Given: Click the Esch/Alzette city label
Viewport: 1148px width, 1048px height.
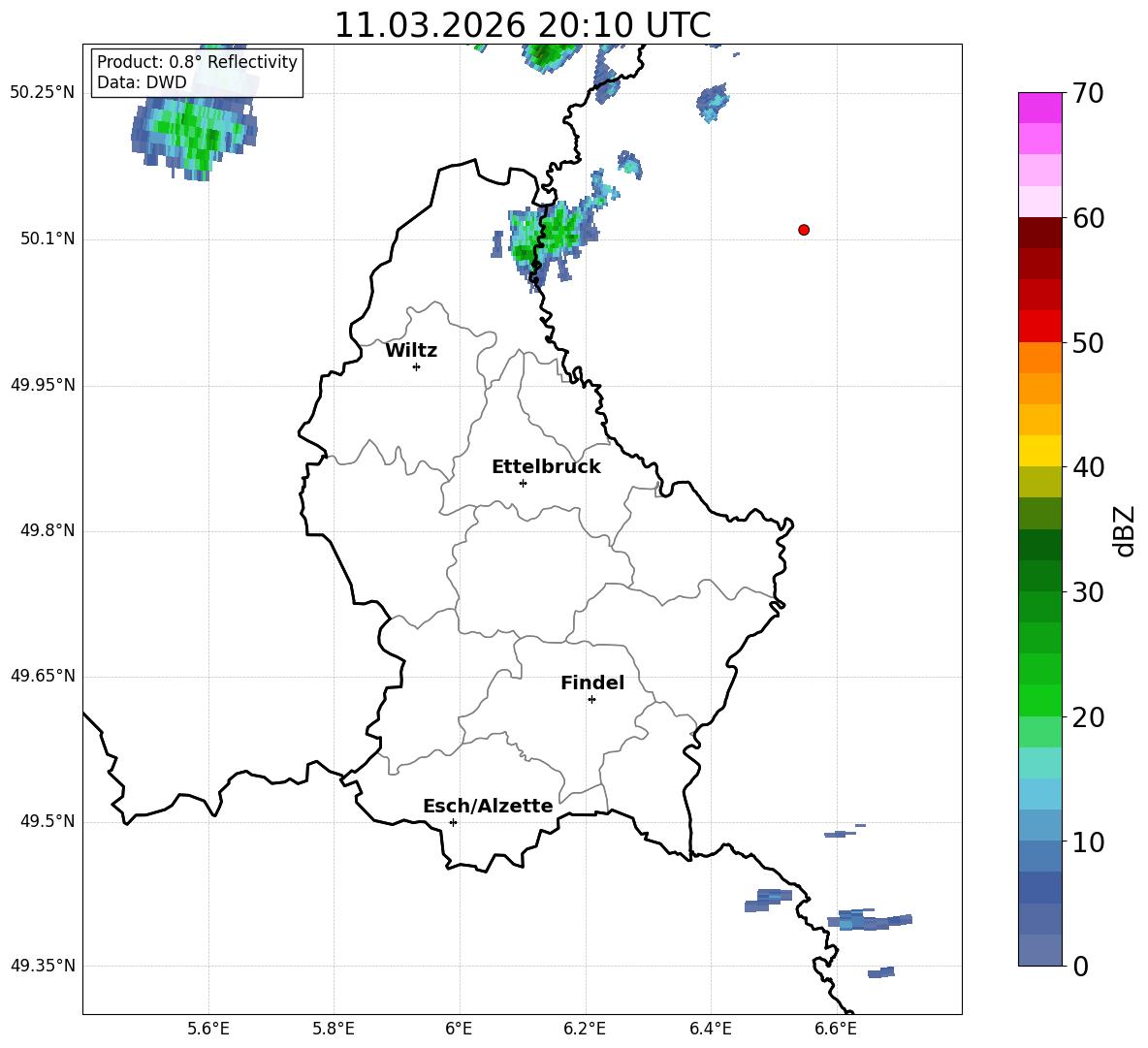Looking at the screenshot, I should (x=488, y=806).
